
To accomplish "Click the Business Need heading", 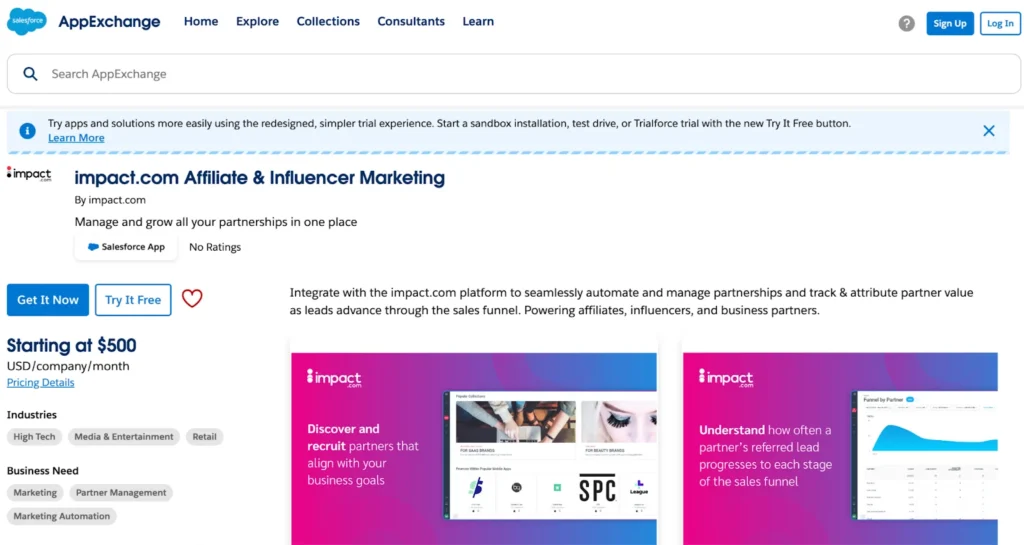I will pyautogui.click(x=42, y=471).
